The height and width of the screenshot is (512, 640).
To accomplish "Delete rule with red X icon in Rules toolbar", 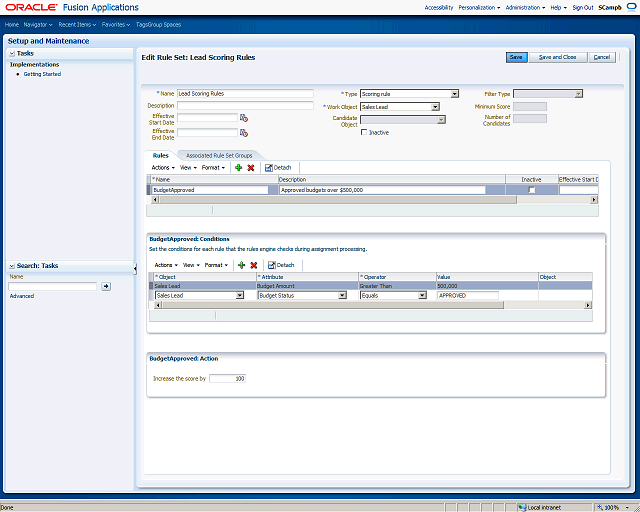I will click(x=251, y=167).
